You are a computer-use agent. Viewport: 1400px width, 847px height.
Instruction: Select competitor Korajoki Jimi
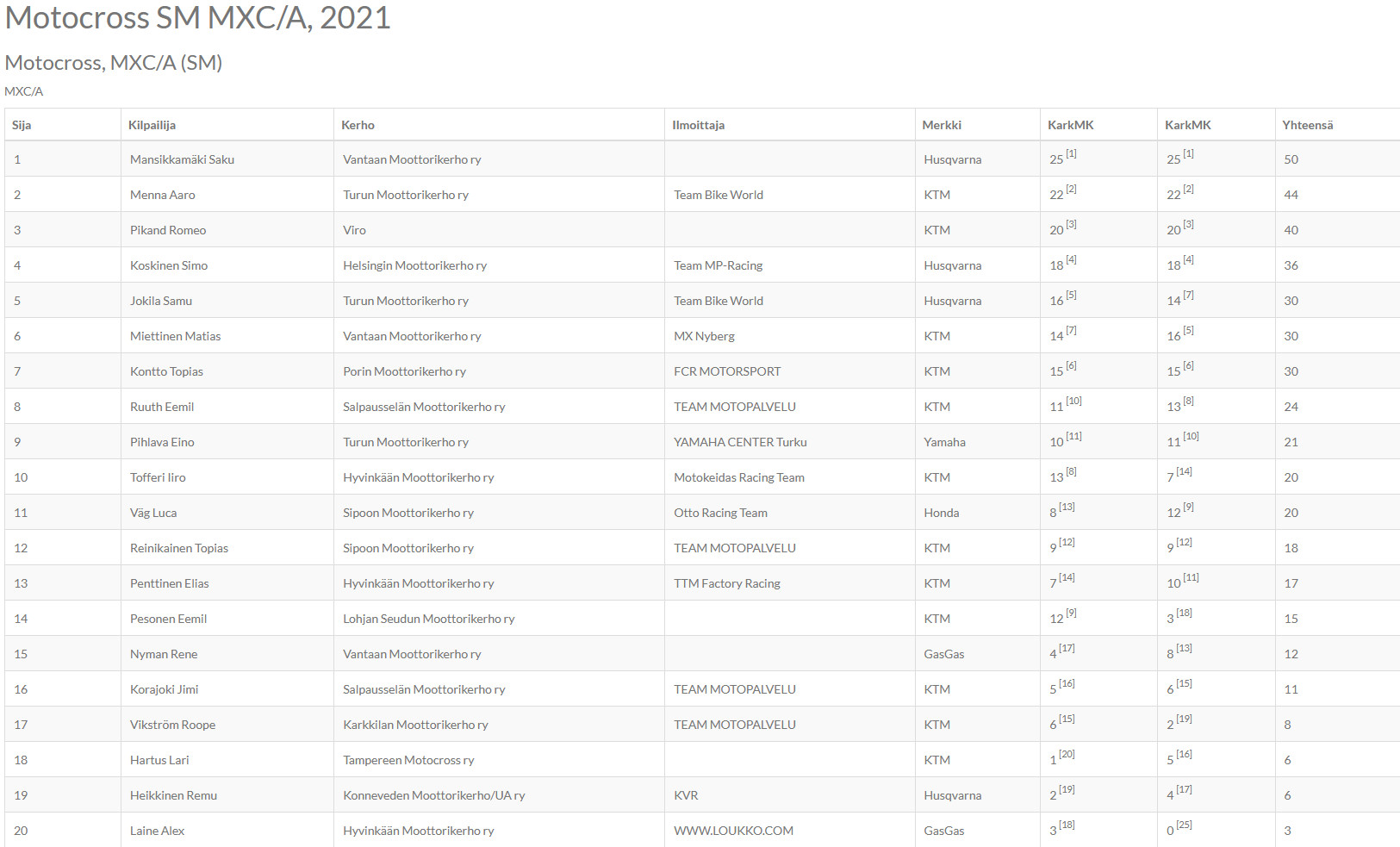[x=164, y=689]
